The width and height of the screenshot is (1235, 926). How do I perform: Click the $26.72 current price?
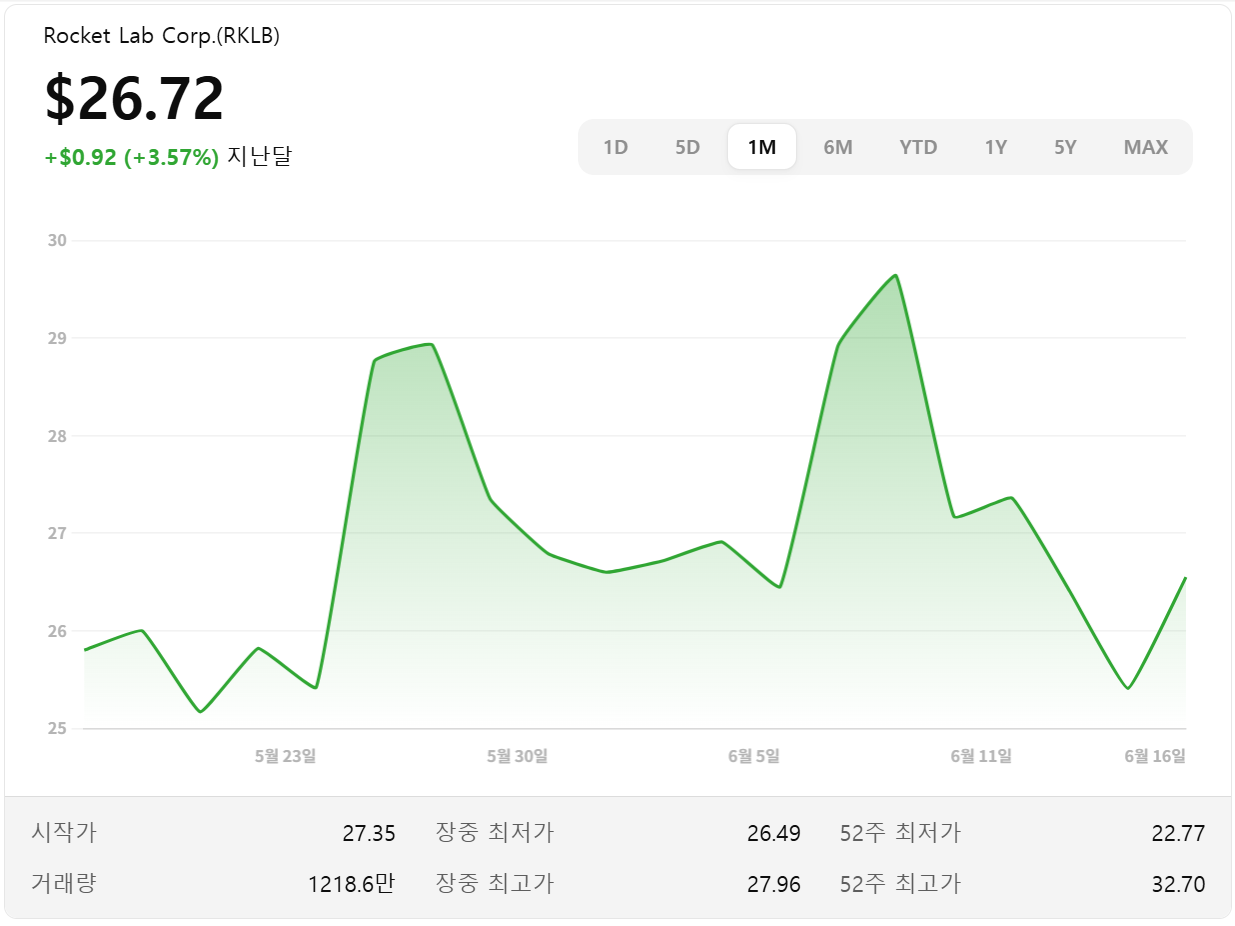(x=135, y=97)
